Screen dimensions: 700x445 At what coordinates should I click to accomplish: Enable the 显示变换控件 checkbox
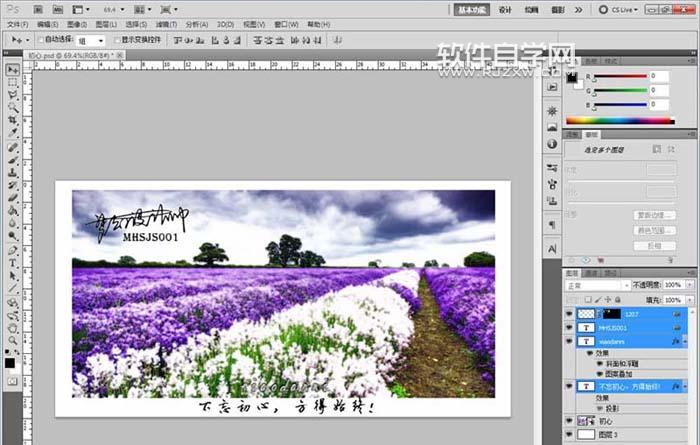(x=117, y=40)
